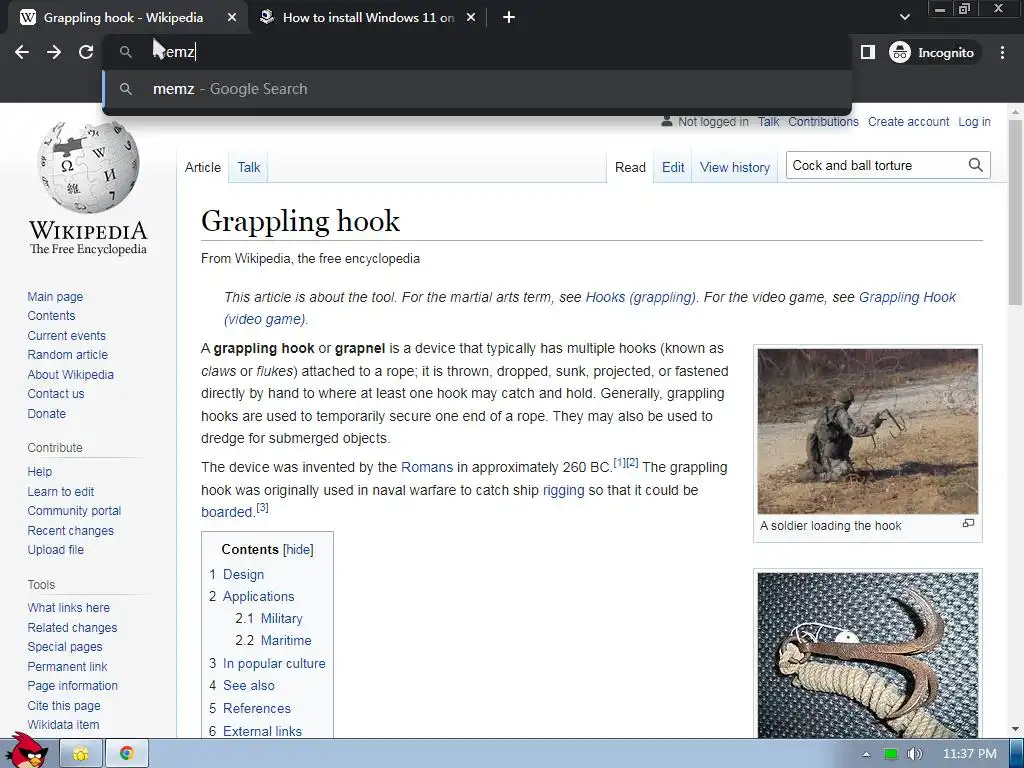Click the Wikipedia search magnifier icon
Viewport: 1024px width, 768px height.
pos(975,165)
